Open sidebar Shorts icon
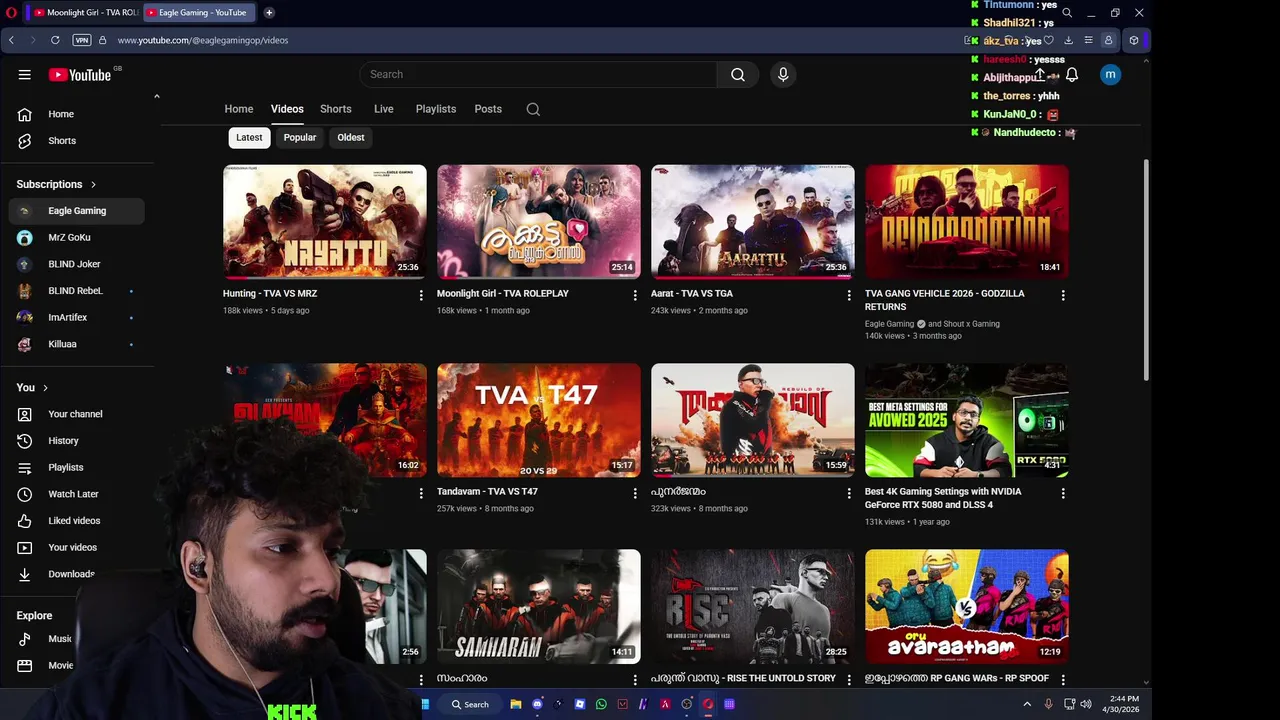This screenshot has width=1280, height=720. click(x=25, y=141)
